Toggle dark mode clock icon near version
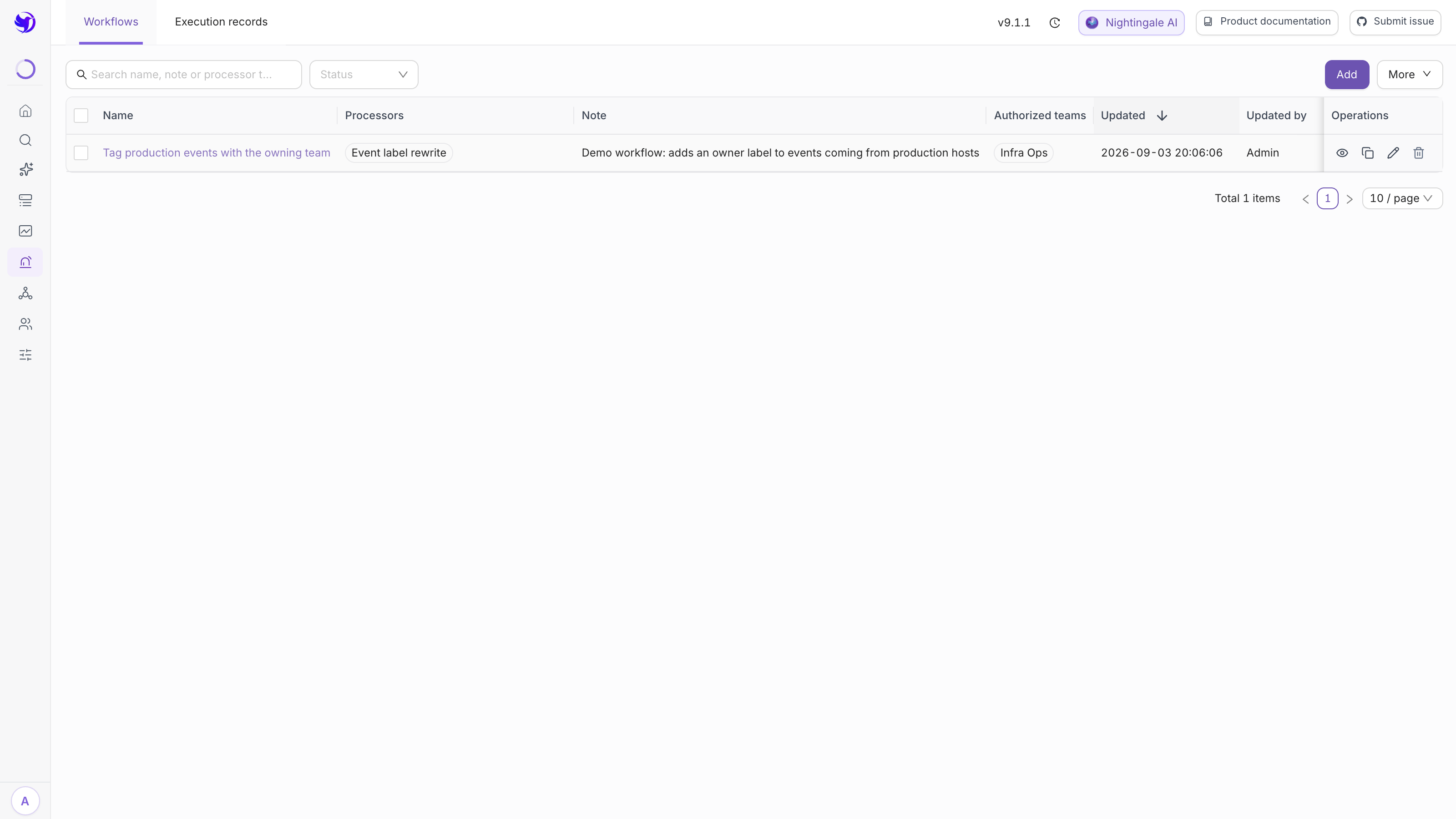This screenshot has width=1456, height=819. click(1055, 23)
